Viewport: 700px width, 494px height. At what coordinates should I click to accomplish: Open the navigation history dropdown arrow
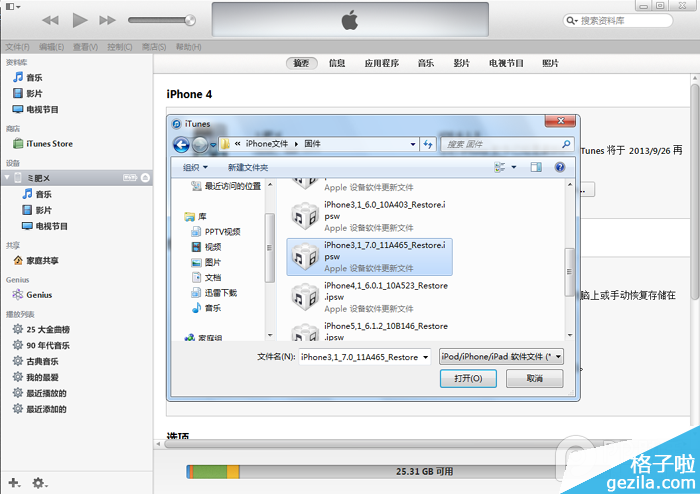coord(213,145)
